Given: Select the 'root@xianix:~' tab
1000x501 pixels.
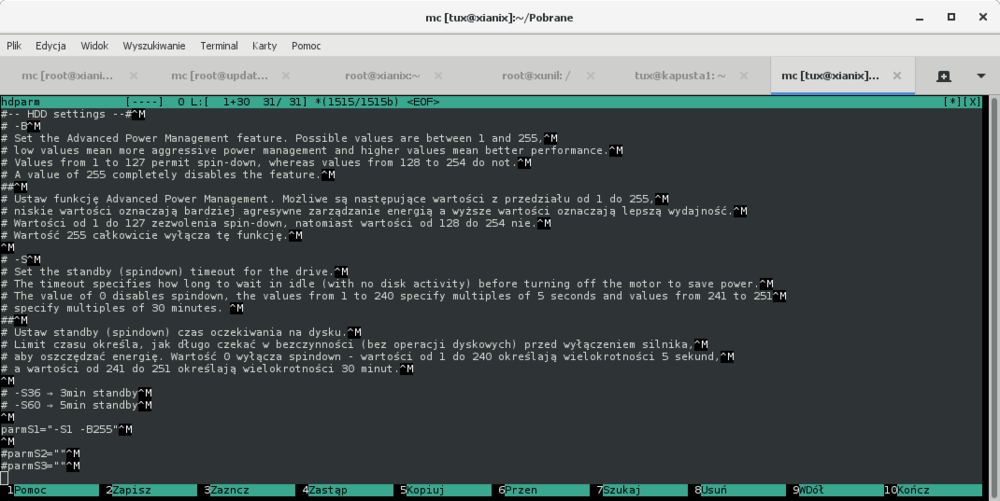Looking at the screenshot, I should (383, 75).
